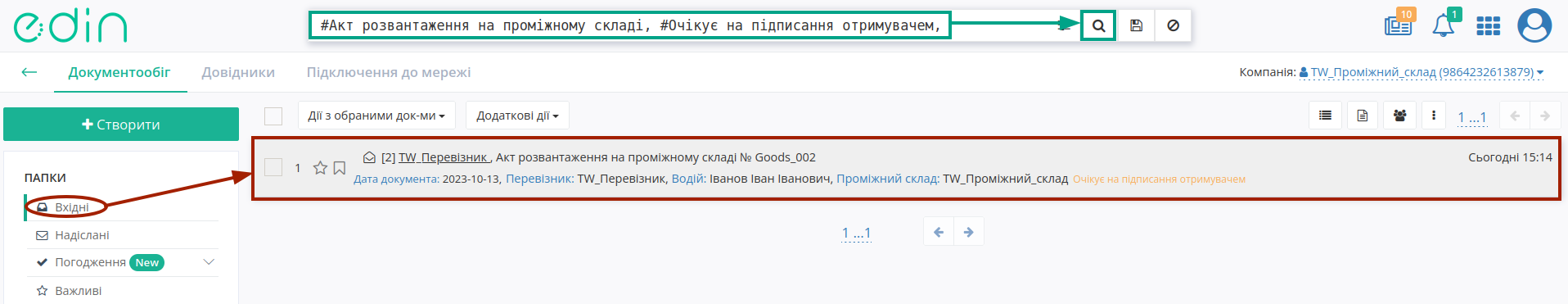Open the Погодження folder
Image resolution: width=1568 pixels, height=304 pixels.
point(90,262)
